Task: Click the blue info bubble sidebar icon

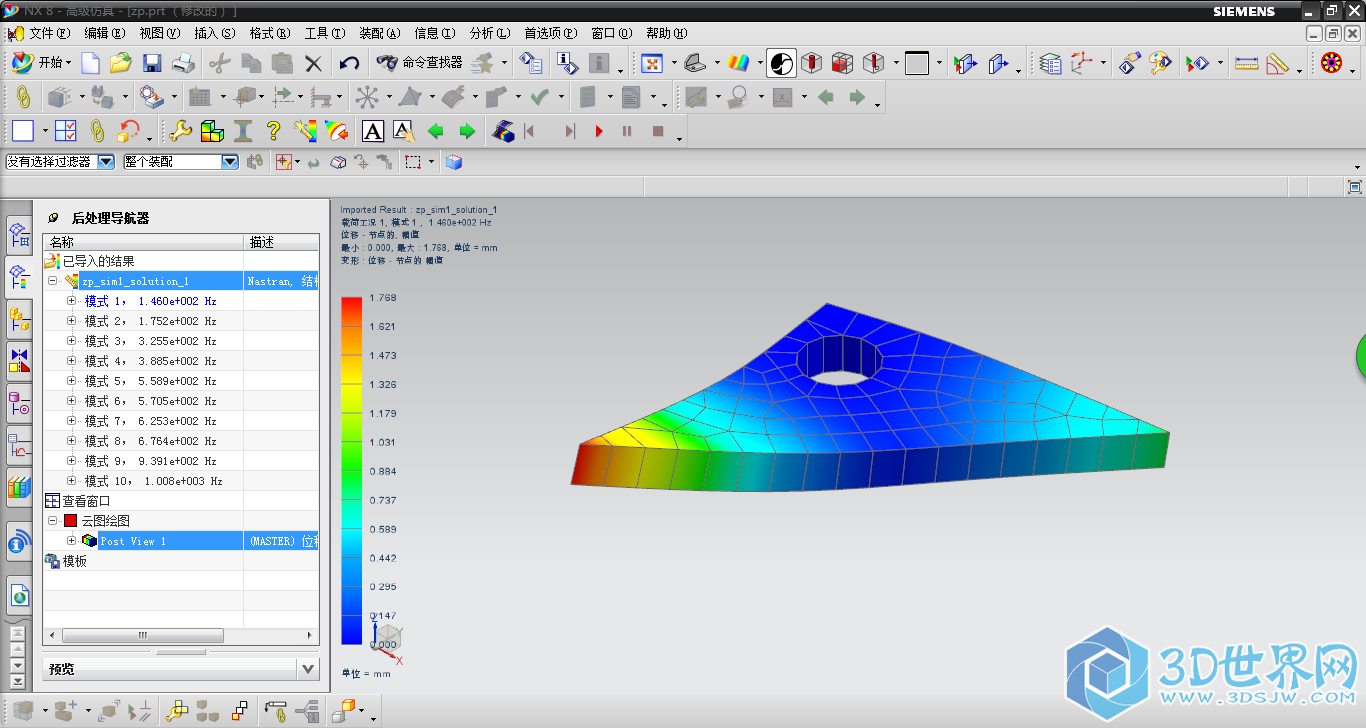Action: pyautogui.click(x=19, y=544)
